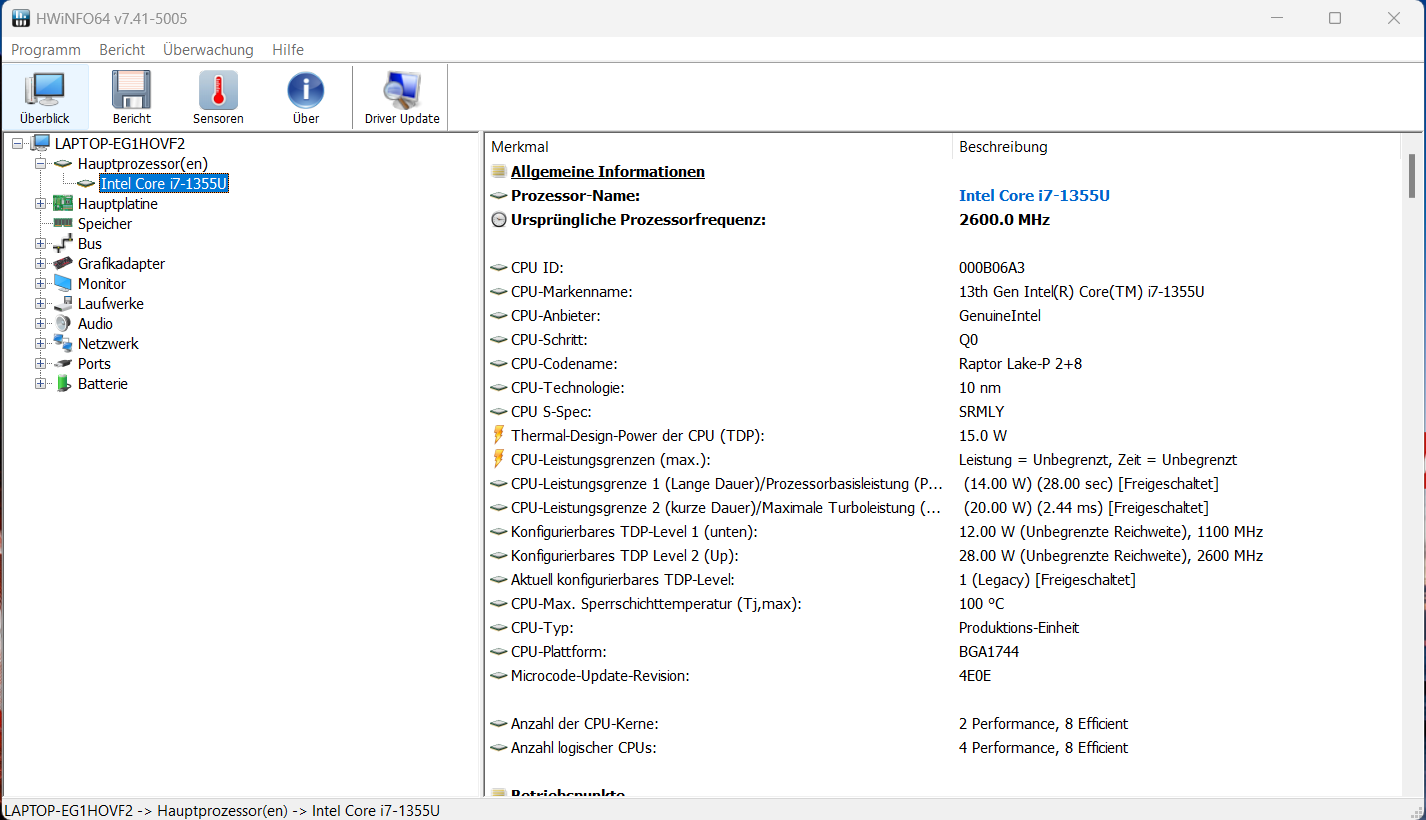Expand the Hauptplatine tree node
Screen dimensions: 1426x820
tap(41, 203)
